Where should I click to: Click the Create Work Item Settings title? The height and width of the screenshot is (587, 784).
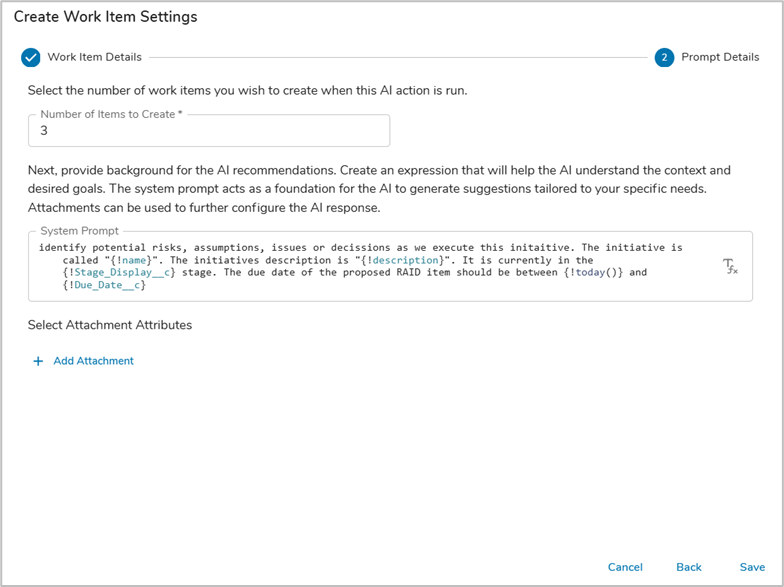tap(105, 17)
